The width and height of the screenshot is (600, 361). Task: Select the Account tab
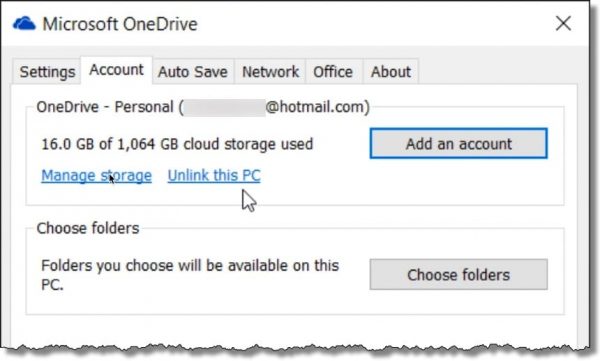(116, 70)
